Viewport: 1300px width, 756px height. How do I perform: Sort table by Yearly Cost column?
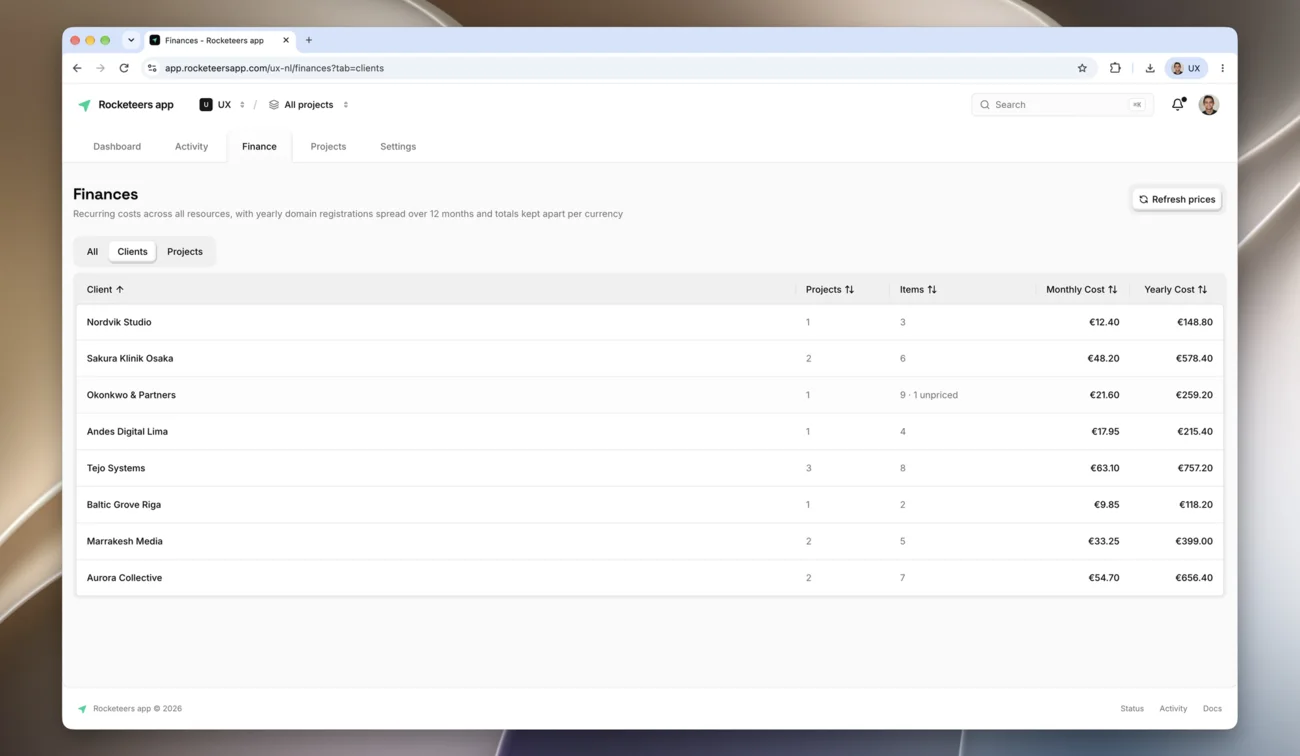tap(1175, 289)
